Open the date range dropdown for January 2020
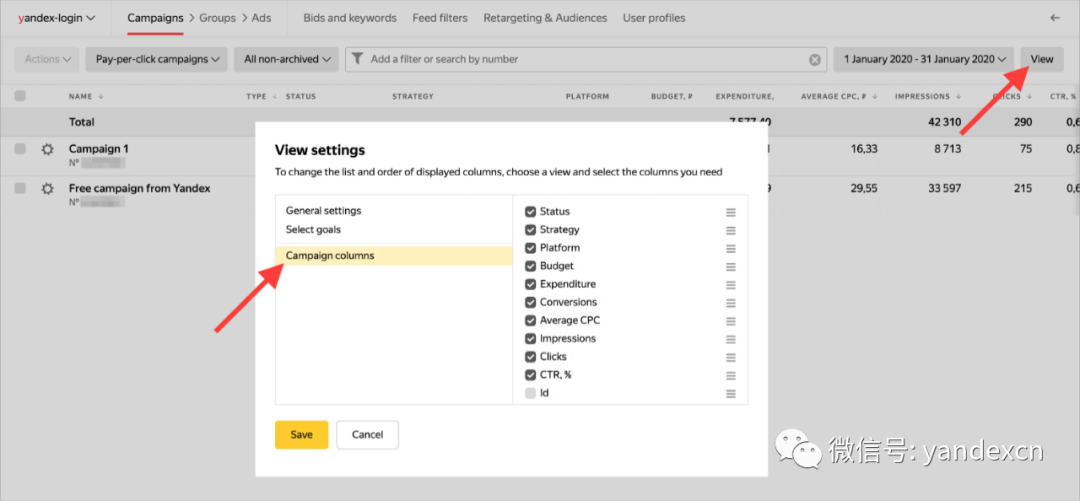 (x=924, y=59)
